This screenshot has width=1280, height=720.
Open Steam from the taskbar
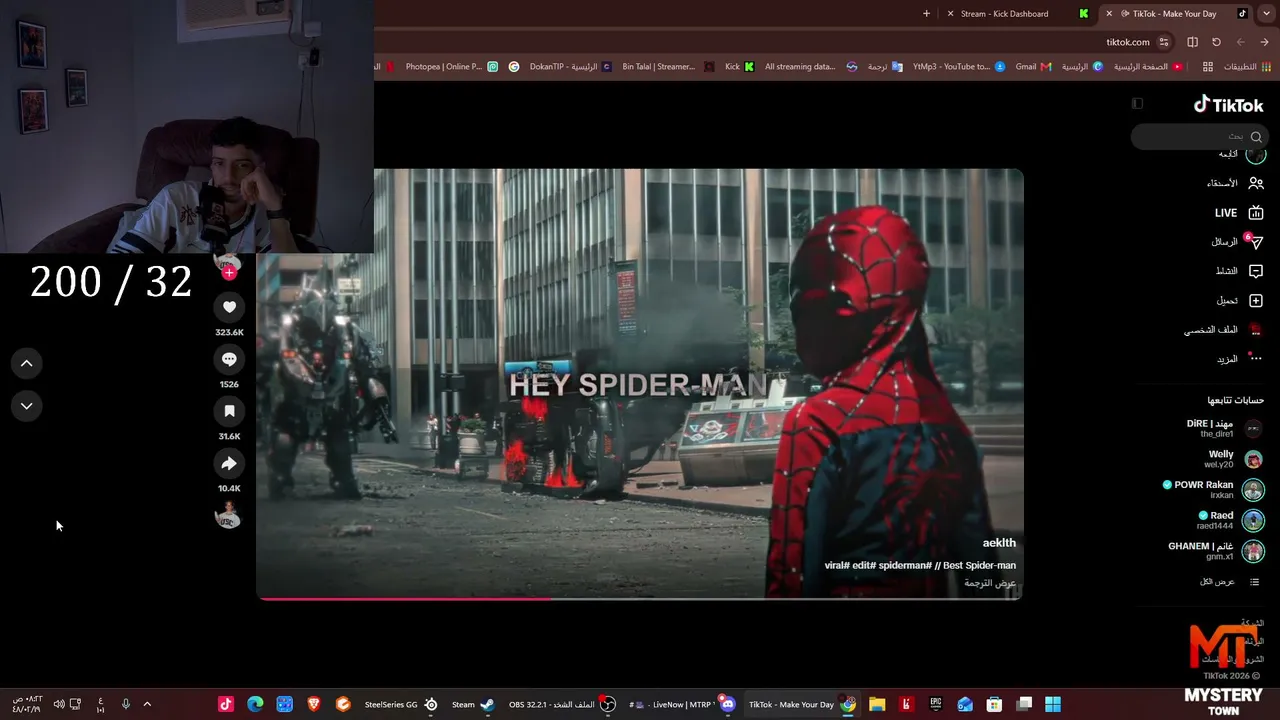pyautogui.click(x=473, y=704)
